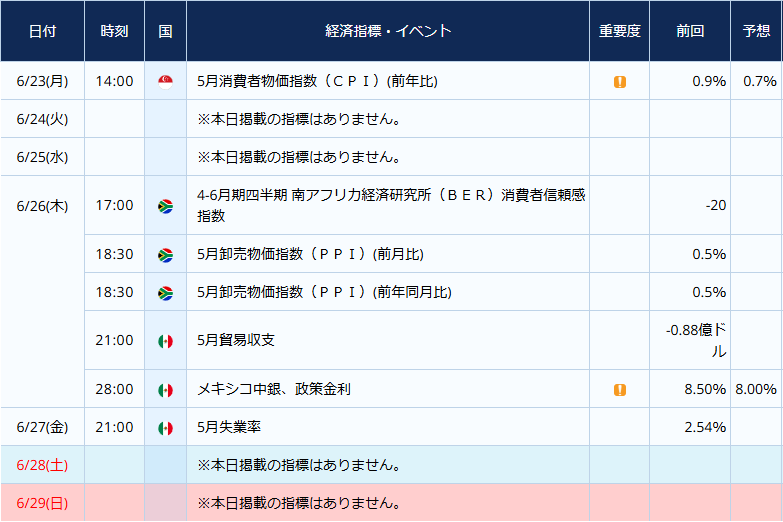This screenshot has width=783, height=522.
Task: Click the 重要度 column header
Action: coord(620,31)
